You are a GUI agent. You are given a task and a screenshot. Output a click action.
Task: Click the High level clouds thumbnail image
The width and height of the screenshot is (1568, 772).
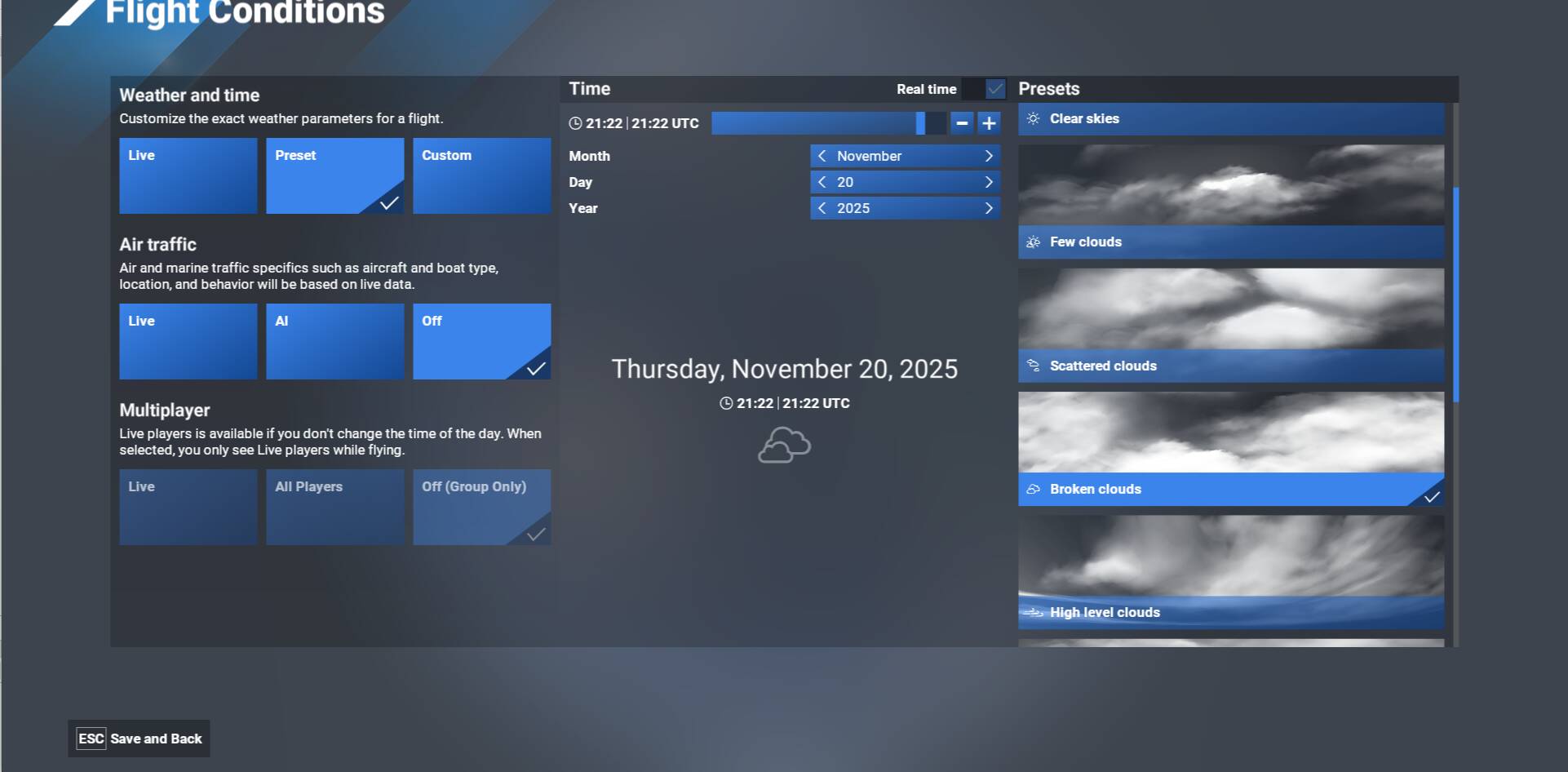[1231, 555]
